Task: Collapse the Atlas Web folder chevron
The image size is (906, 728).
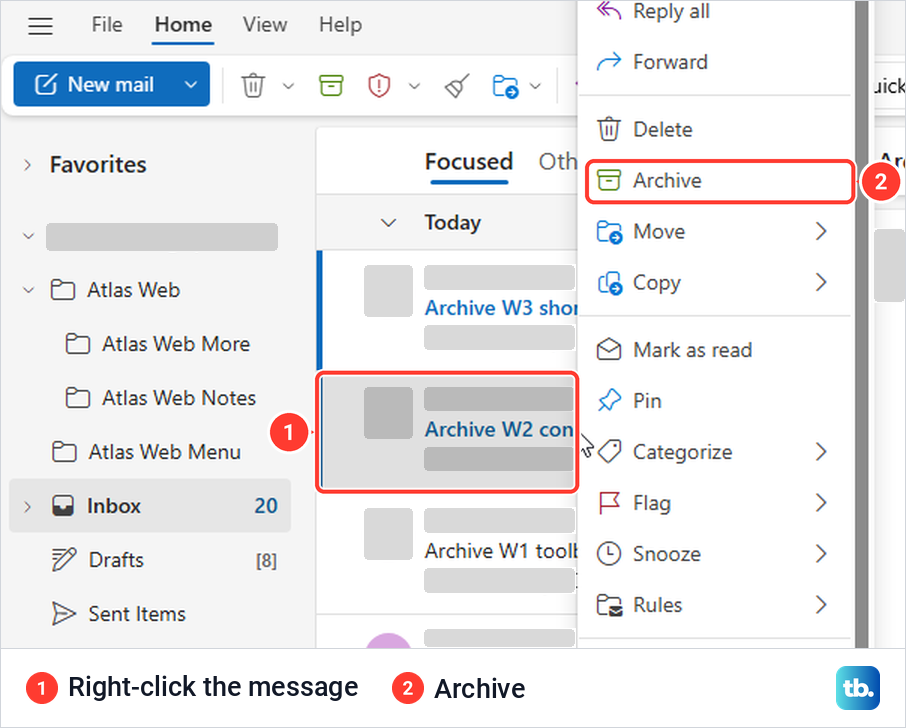Action: coord(28,290)
